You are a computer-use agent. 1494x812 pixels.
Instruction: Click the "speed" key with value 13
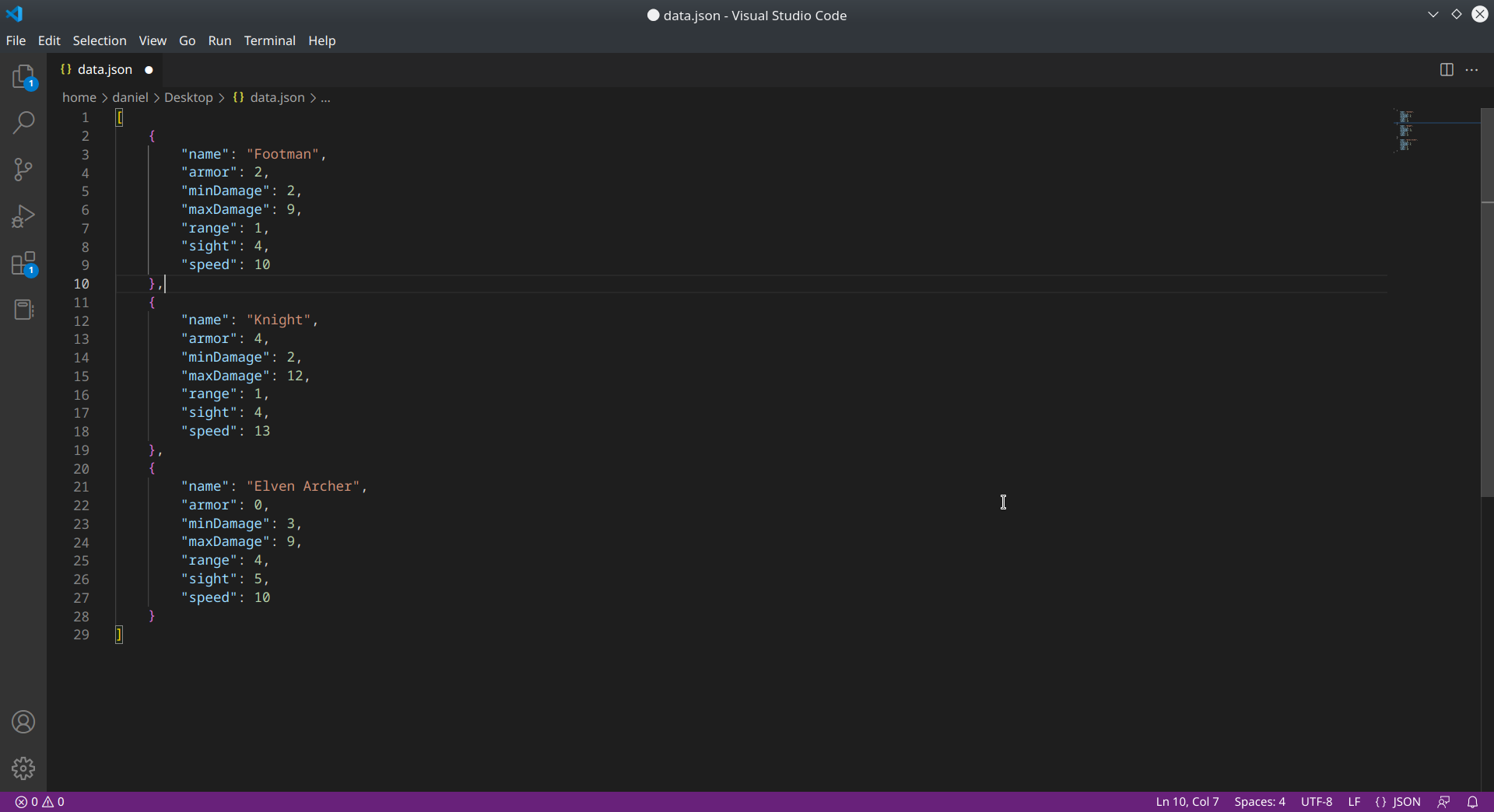[x=209, y=431]
